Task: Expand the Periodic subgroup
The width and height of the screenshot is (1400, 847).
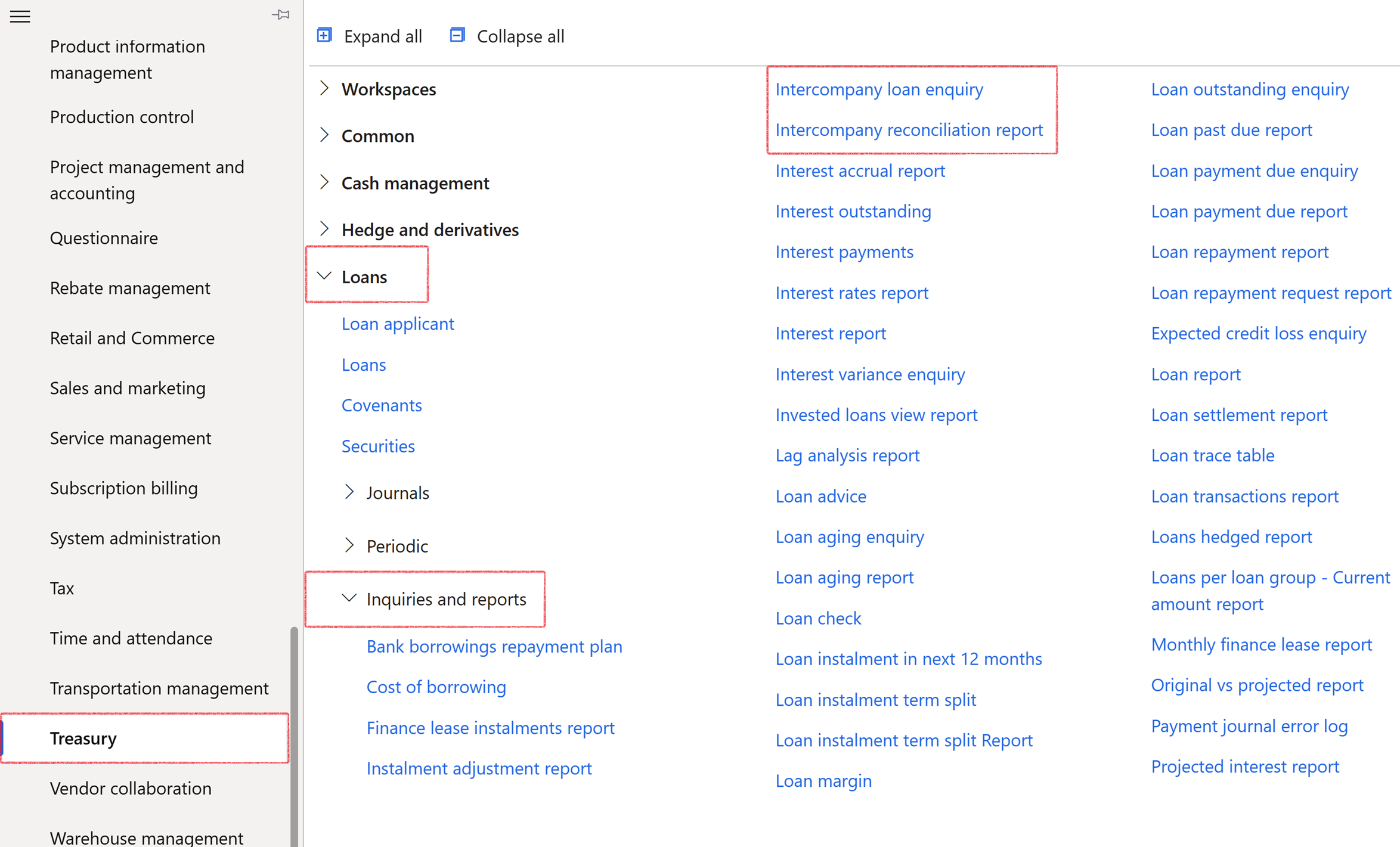Action: click(349, 545)
